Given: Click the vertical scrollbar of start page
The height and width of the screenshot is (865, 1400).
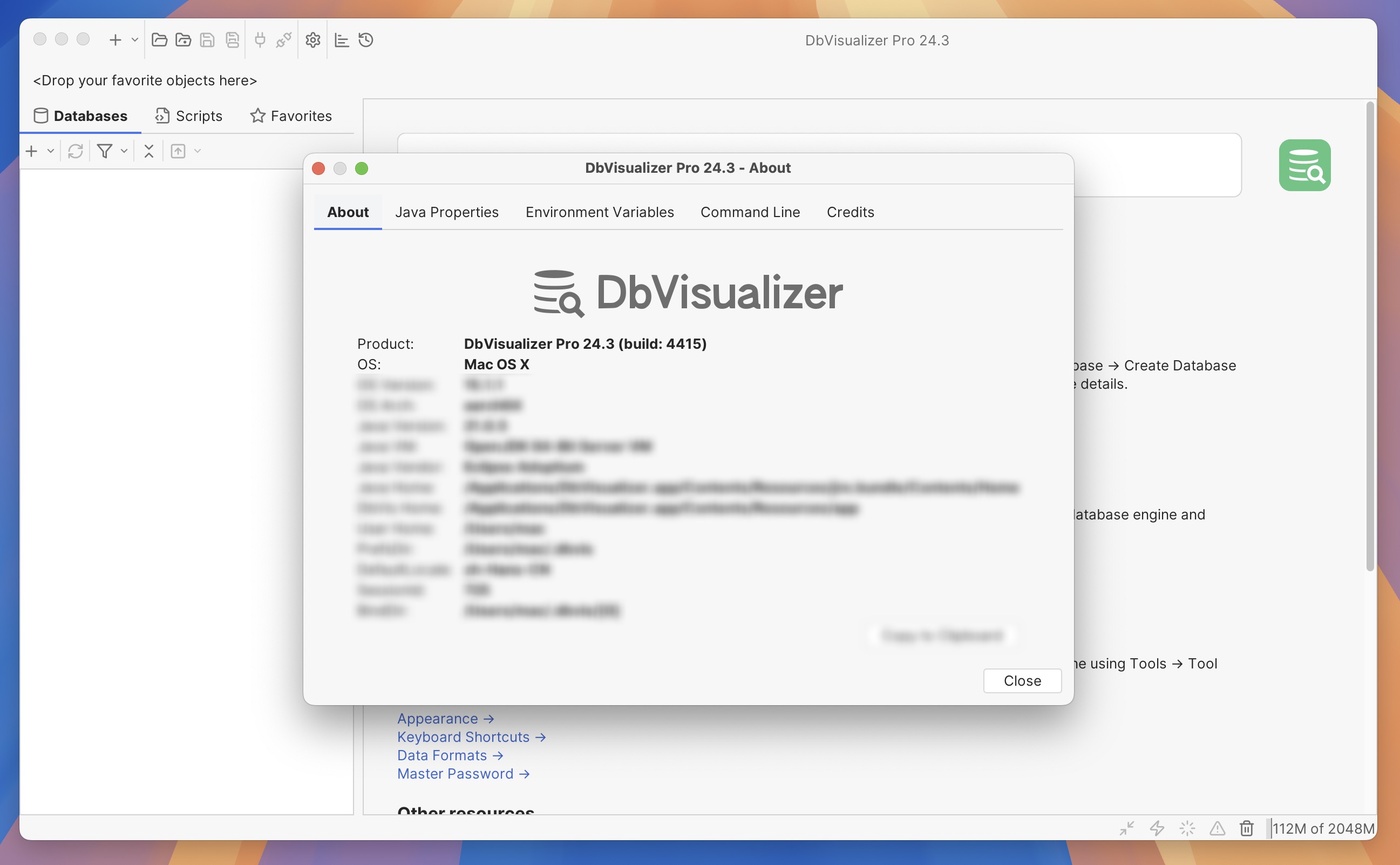Looking at the screenshot, I should pos(1370,336).
